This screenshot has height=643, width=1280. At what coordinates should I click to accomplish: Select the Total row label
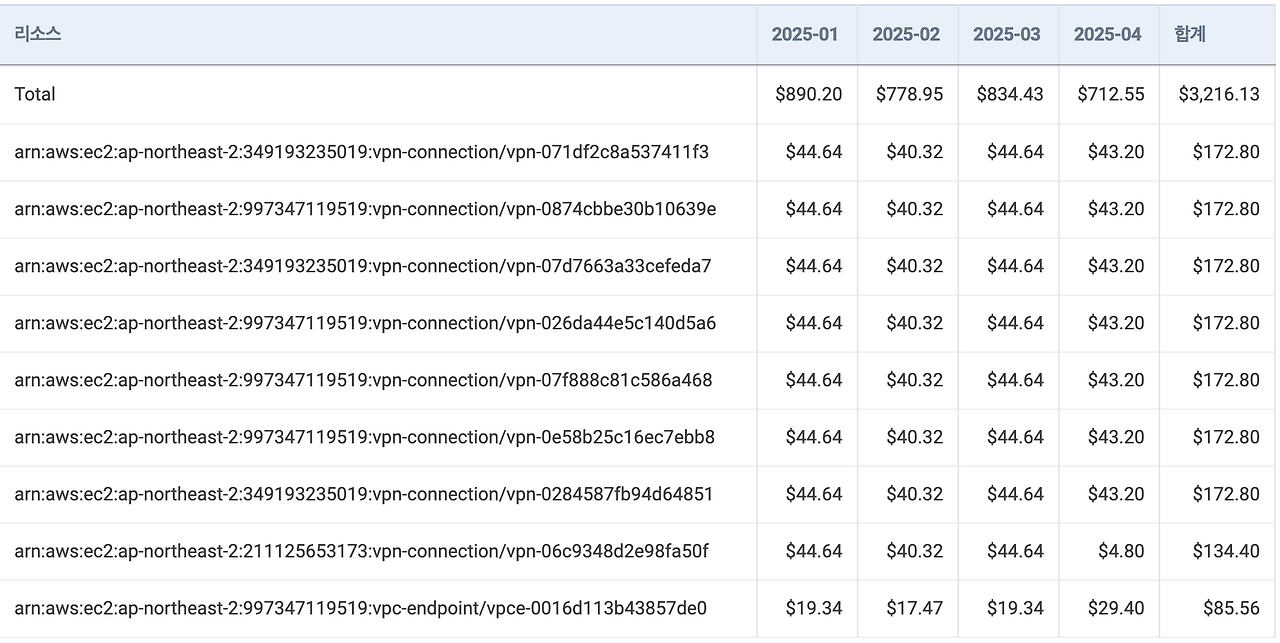point(35,94)
